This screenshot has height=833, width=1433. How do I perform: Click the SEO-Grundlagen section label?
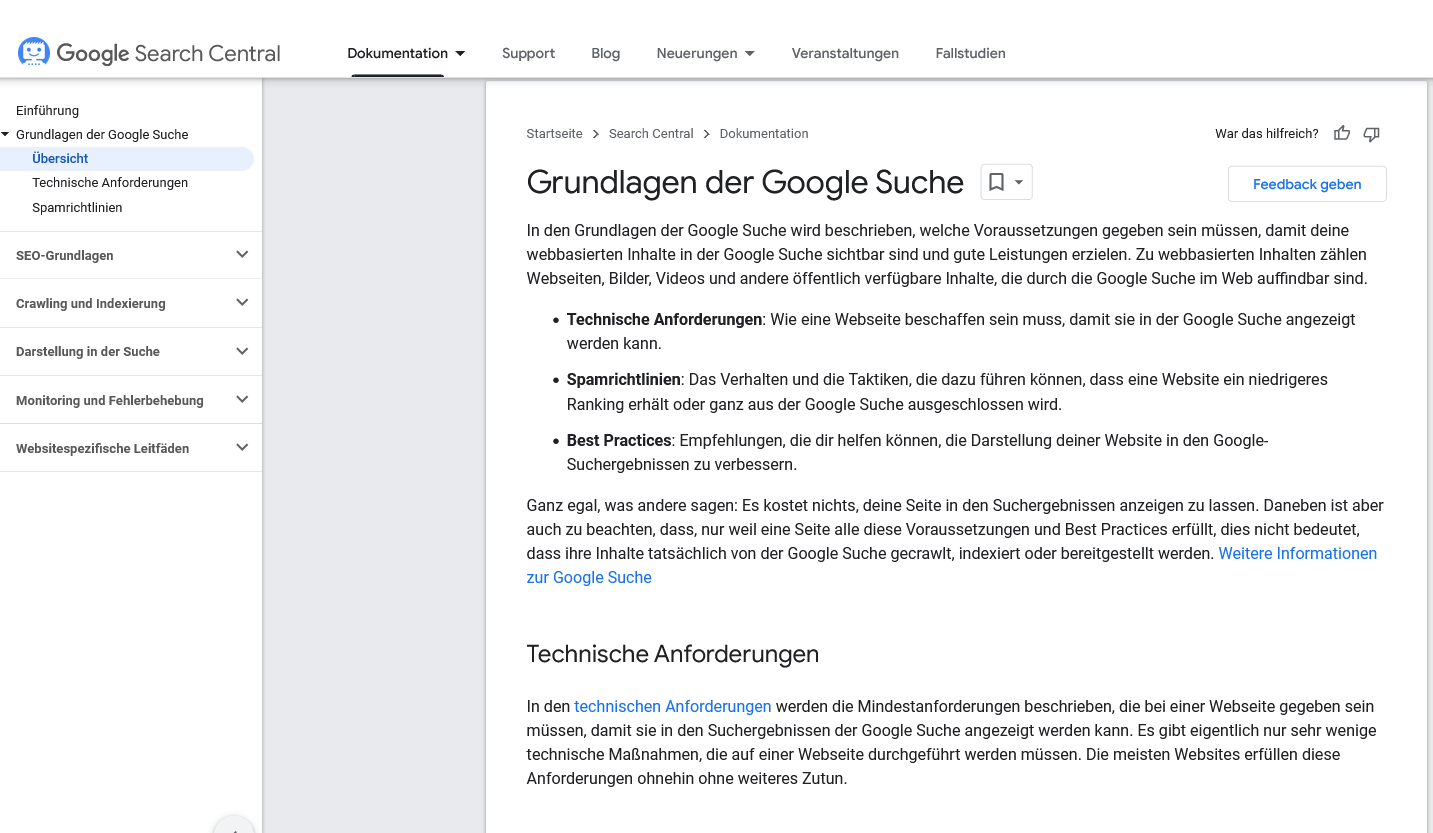[x=64, y=256]
